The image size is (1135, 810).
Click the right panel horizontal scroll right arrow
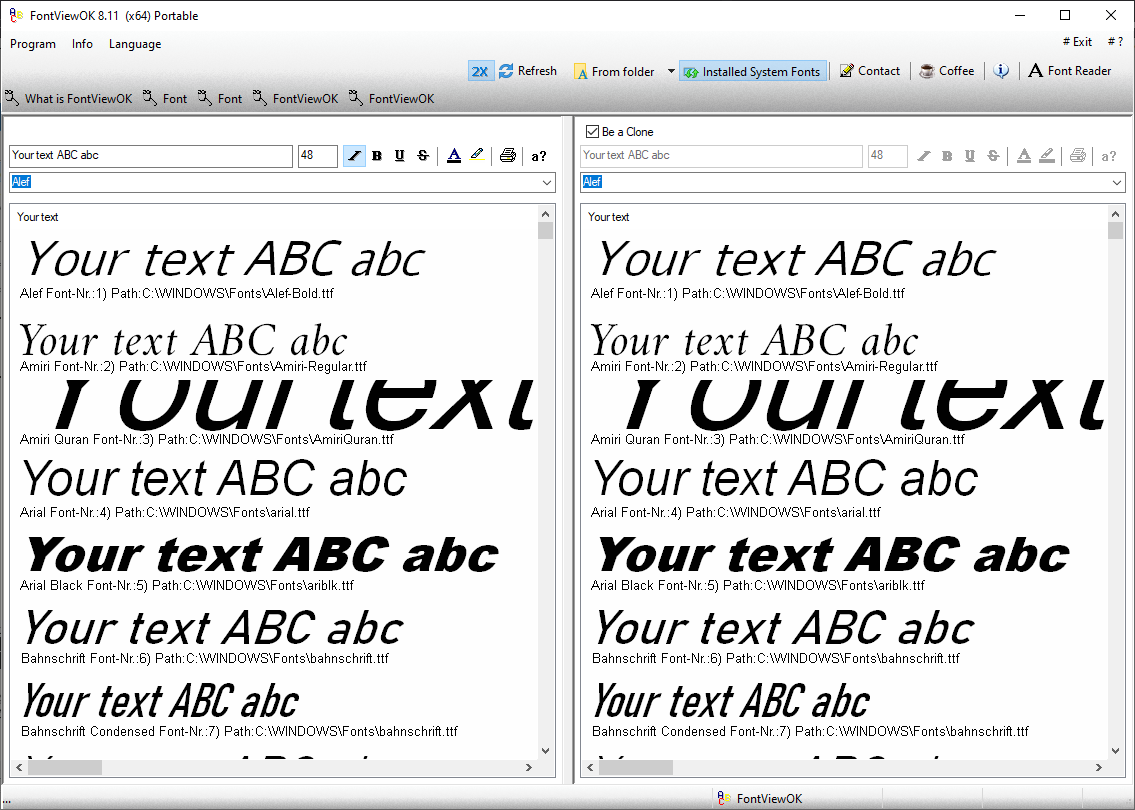tap(1099, 767)
